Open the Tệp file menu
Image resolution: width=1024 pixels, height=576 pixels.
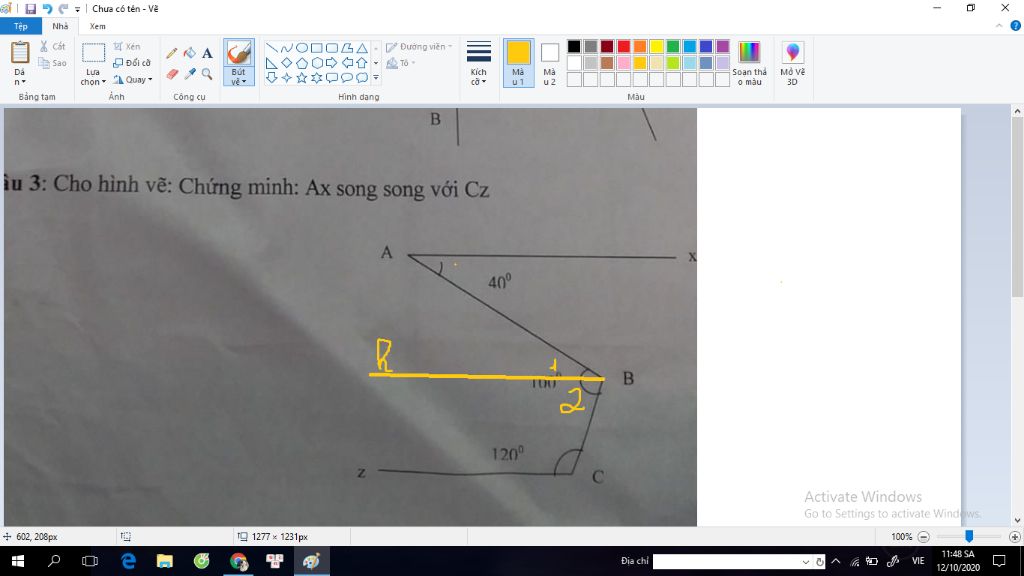[x=21, y=26]
